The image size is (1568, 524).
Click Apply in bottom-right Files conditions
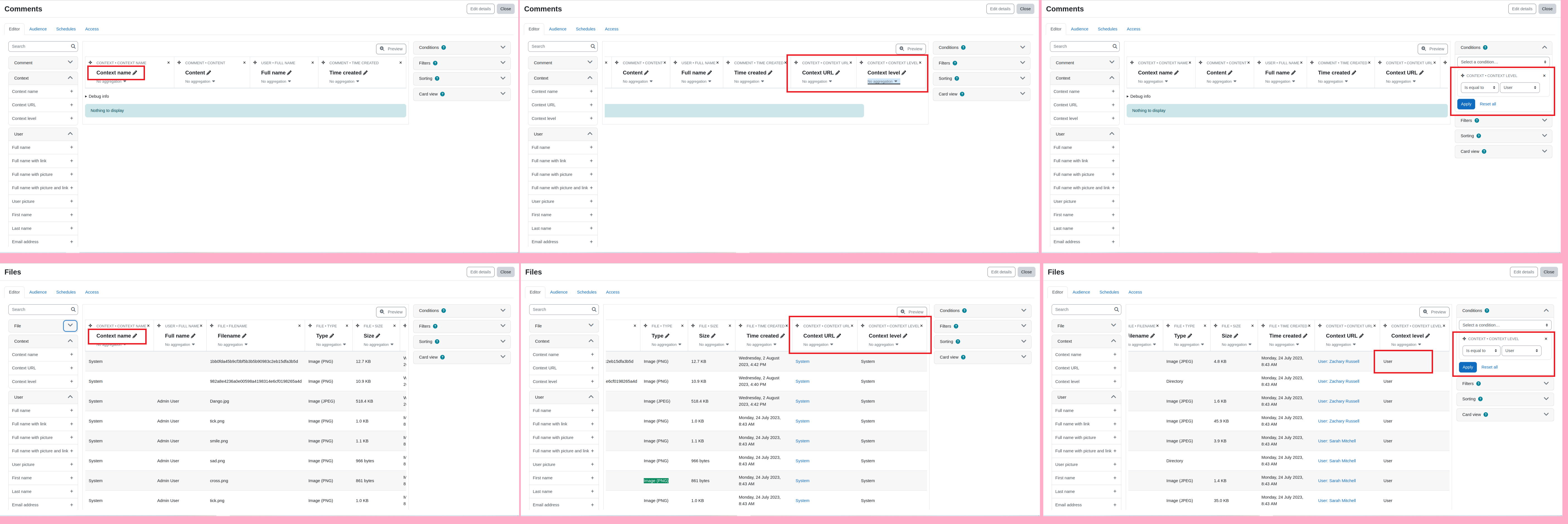point(1468,367)
